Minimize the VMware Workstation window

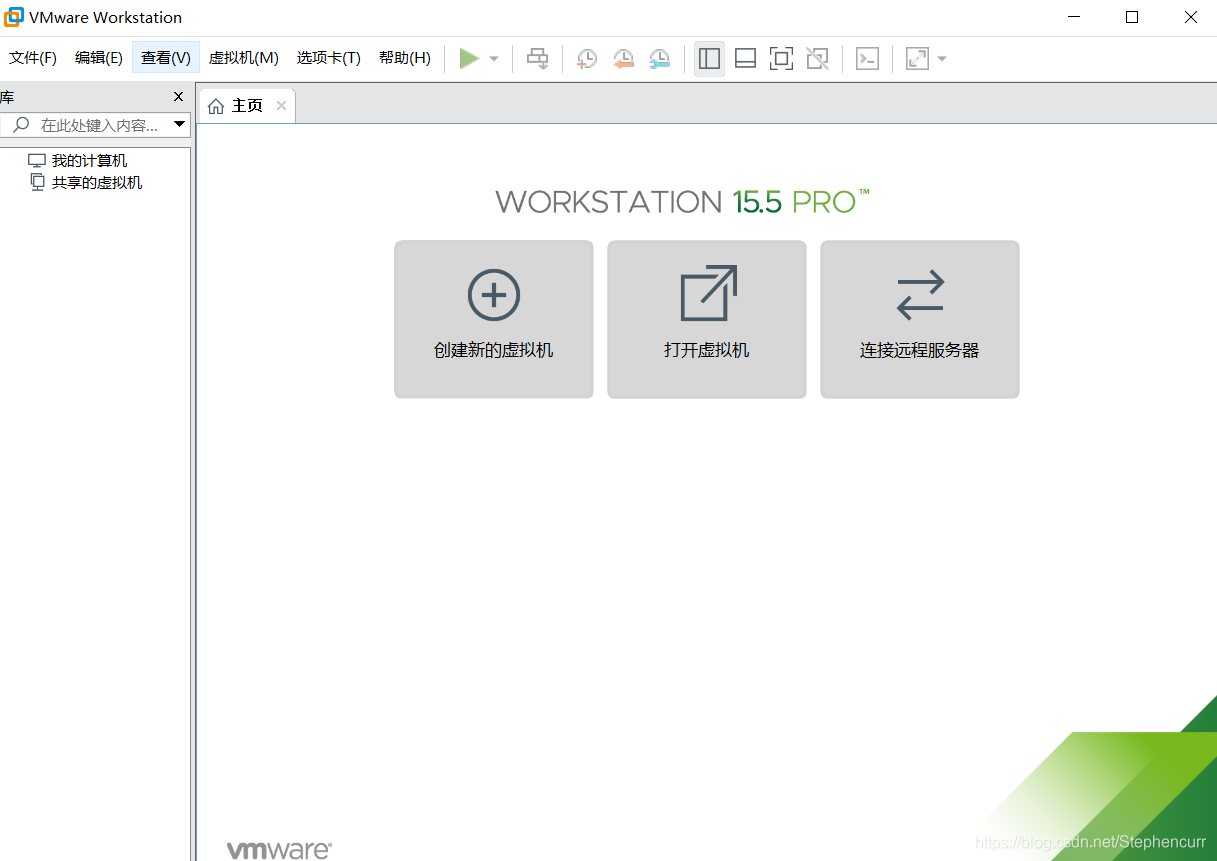[1074, 17]
